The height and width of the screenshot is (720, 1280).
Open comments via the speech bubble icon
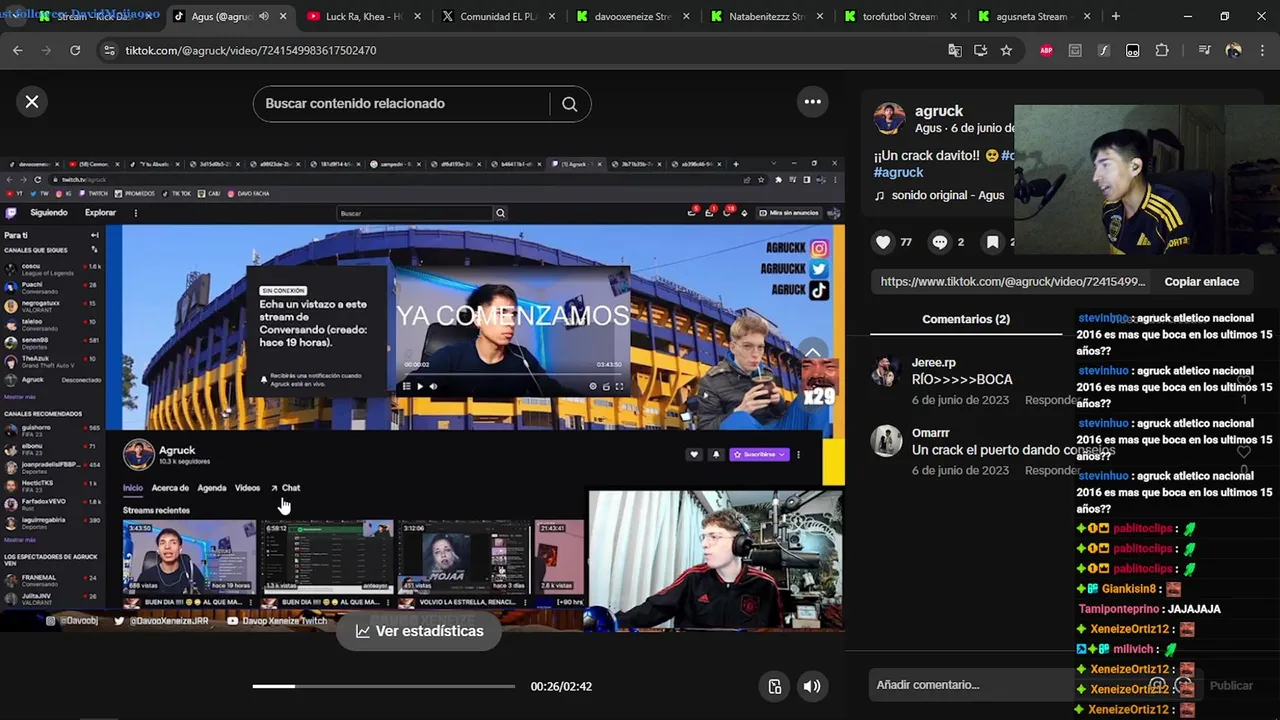click(939, 242)
